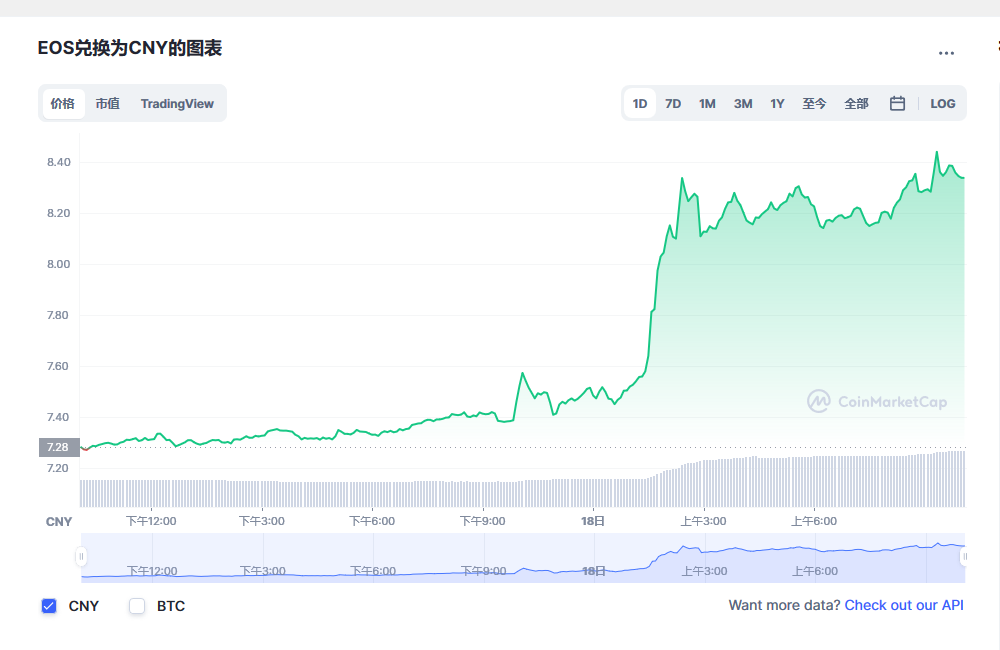Viewport: 1000px width, 650px height.
Task: Click the 下午9:00 x-axis time label
Action: 483,521
